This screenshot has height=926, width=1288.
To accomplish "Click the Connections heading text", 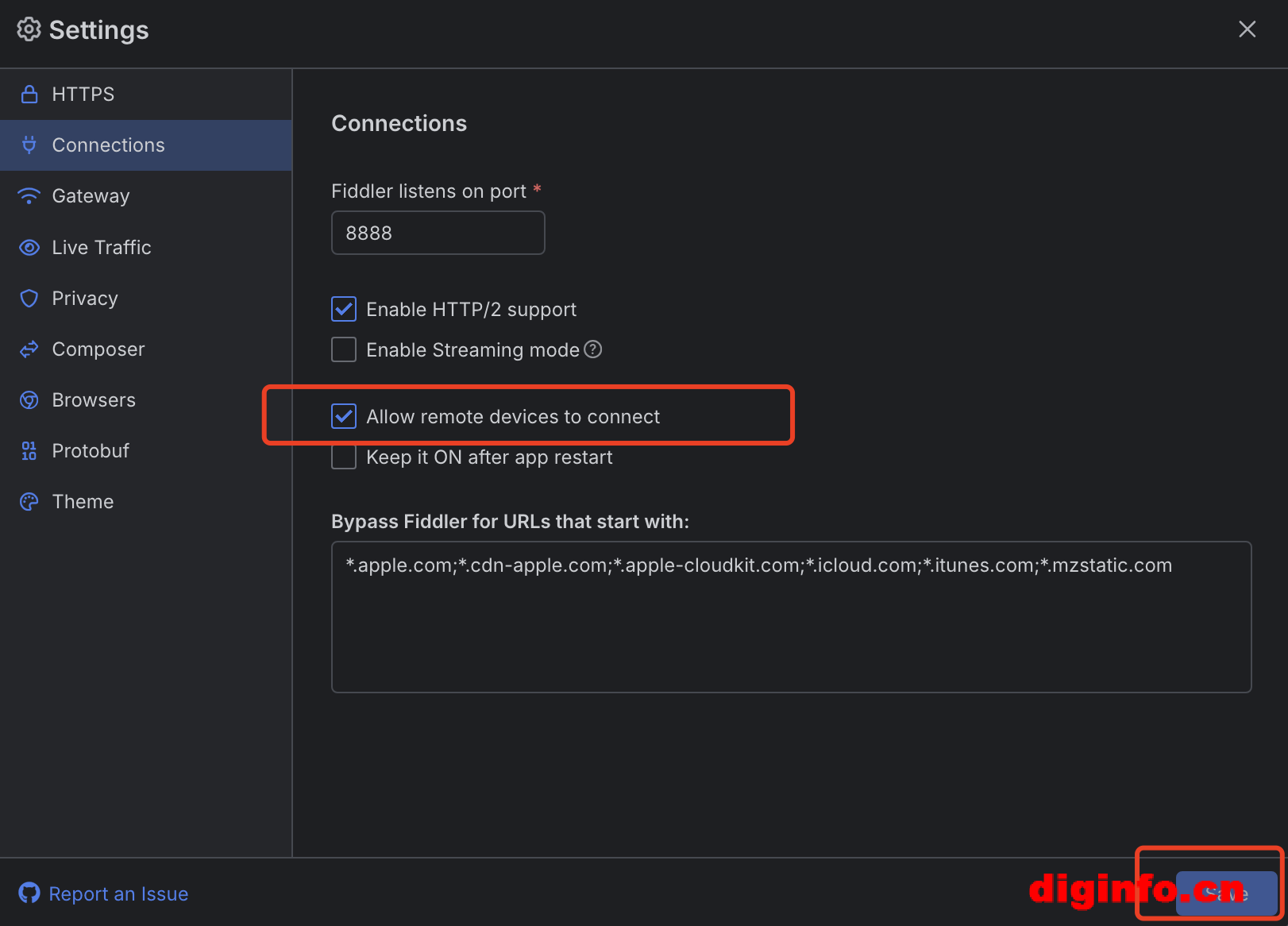I will 399,123.
